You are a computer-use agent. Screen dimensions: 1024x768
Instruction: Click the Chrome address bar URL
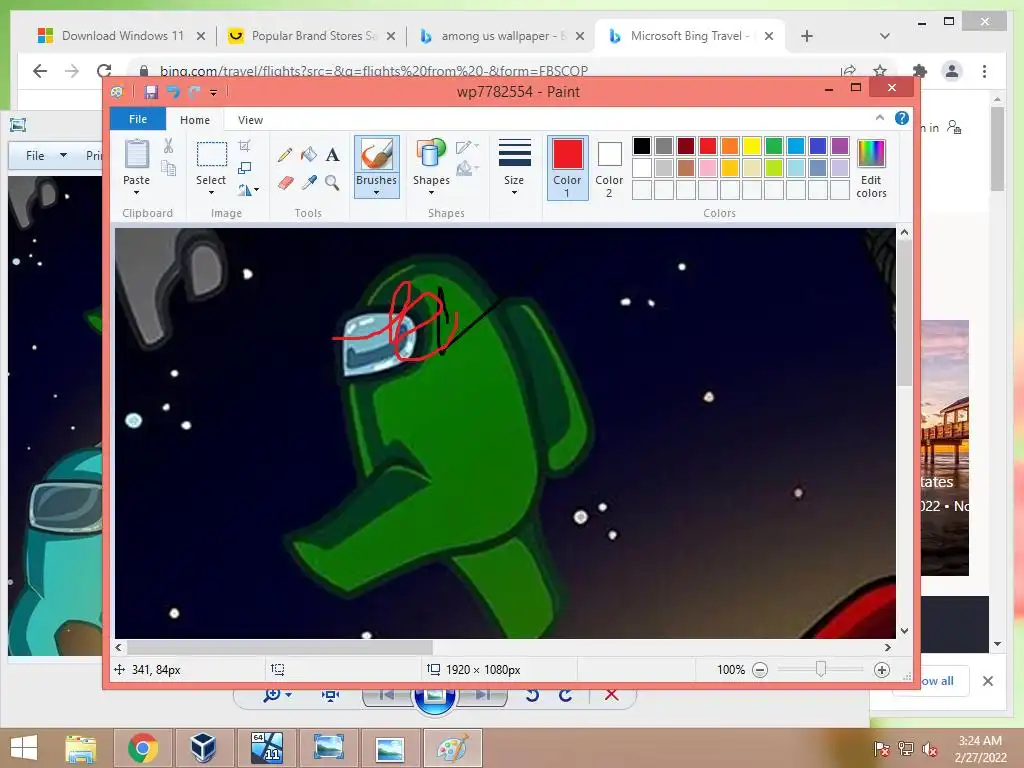pyautogui.click(x=374, y=71)
